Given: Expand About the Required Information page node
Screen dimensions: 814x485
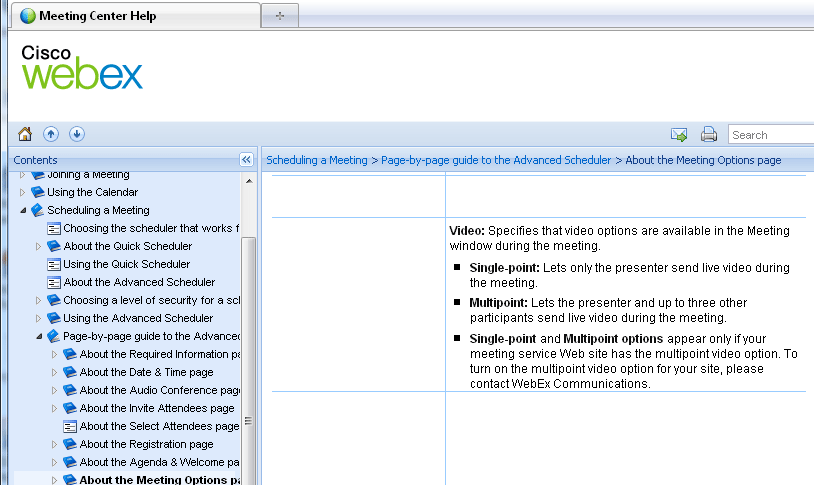Looking at the screenshot, I should tap(55, 354).
